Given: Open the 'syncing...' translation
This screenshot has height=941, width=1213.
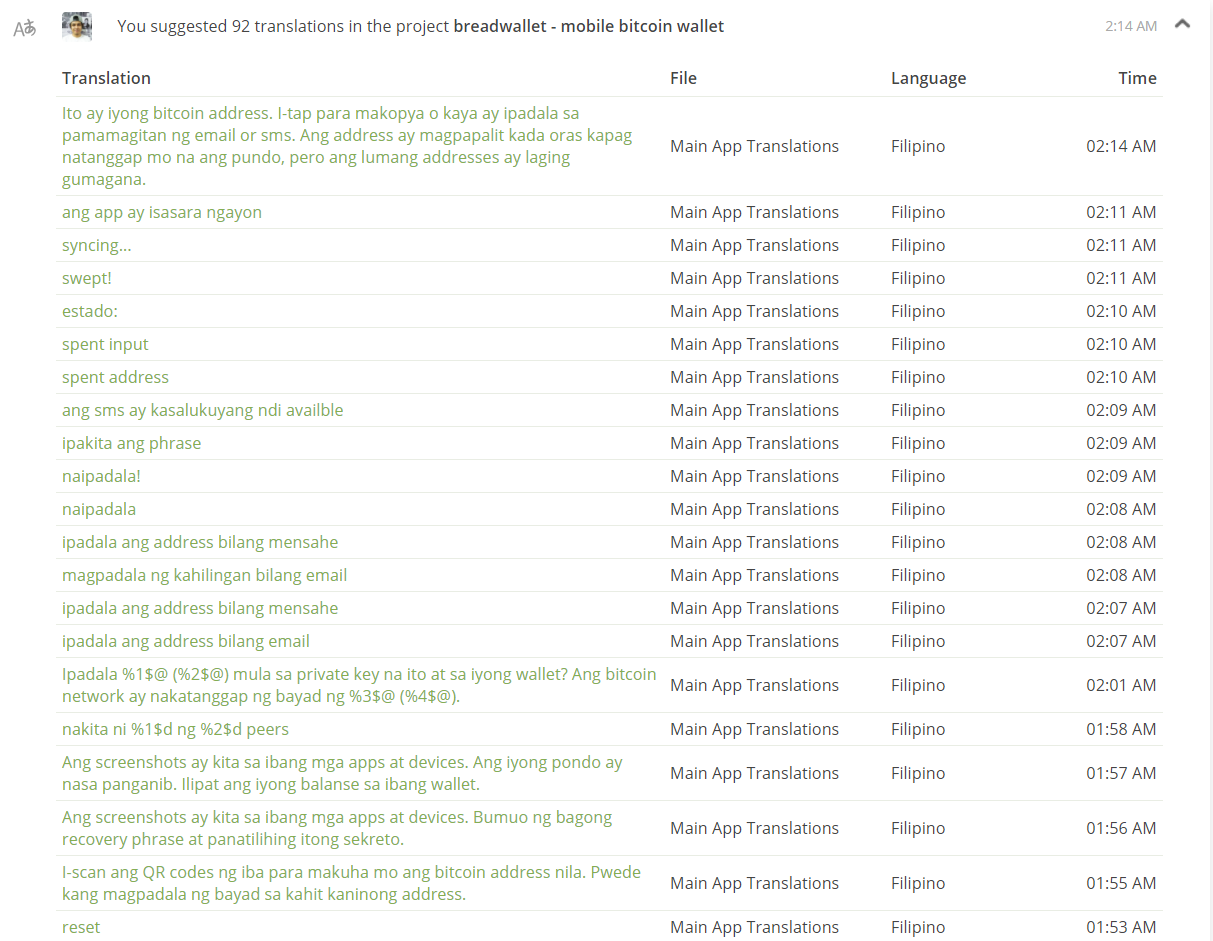Looking at the screenshot, I should click(96, 245).
